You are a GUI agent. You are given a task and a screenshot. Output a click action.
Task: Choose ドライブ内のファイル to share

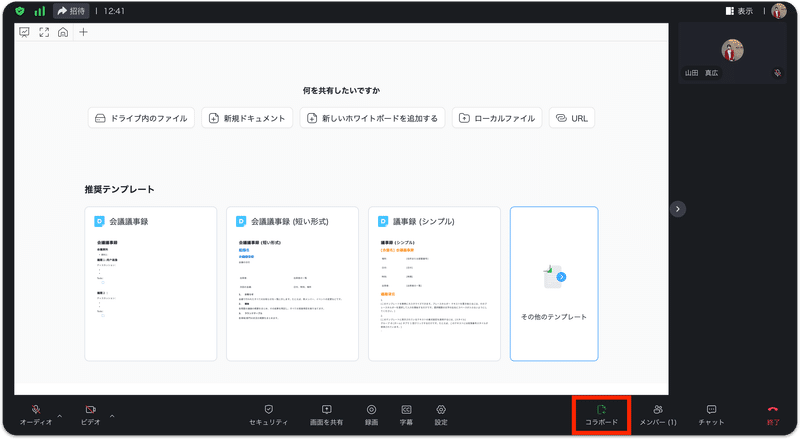(x=141, y=118)
